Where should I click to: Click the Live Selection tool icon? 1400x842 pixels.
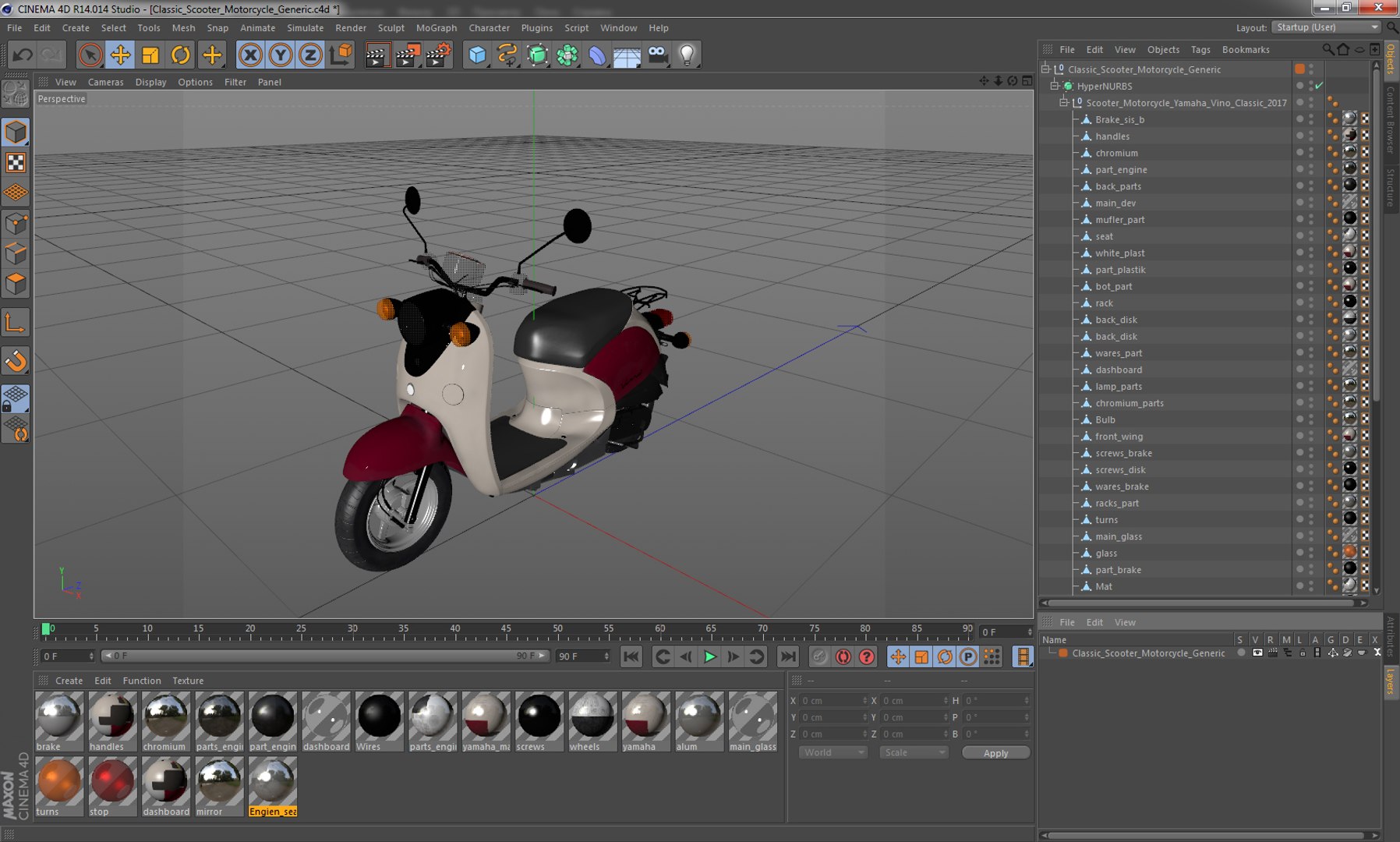pyautogui.click(x=90, y=55)
